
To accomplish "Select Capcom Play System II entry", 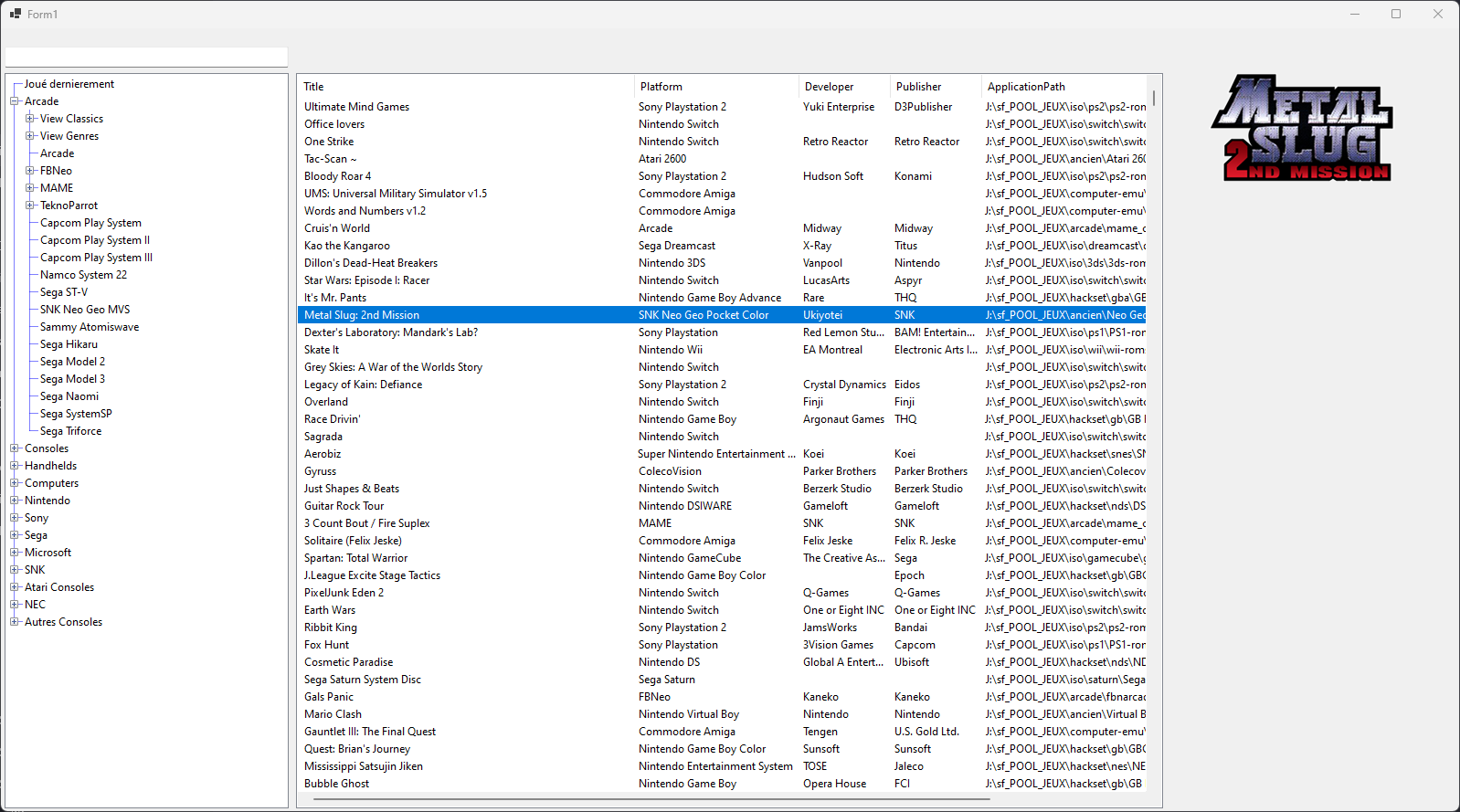I will click(95, 240).
